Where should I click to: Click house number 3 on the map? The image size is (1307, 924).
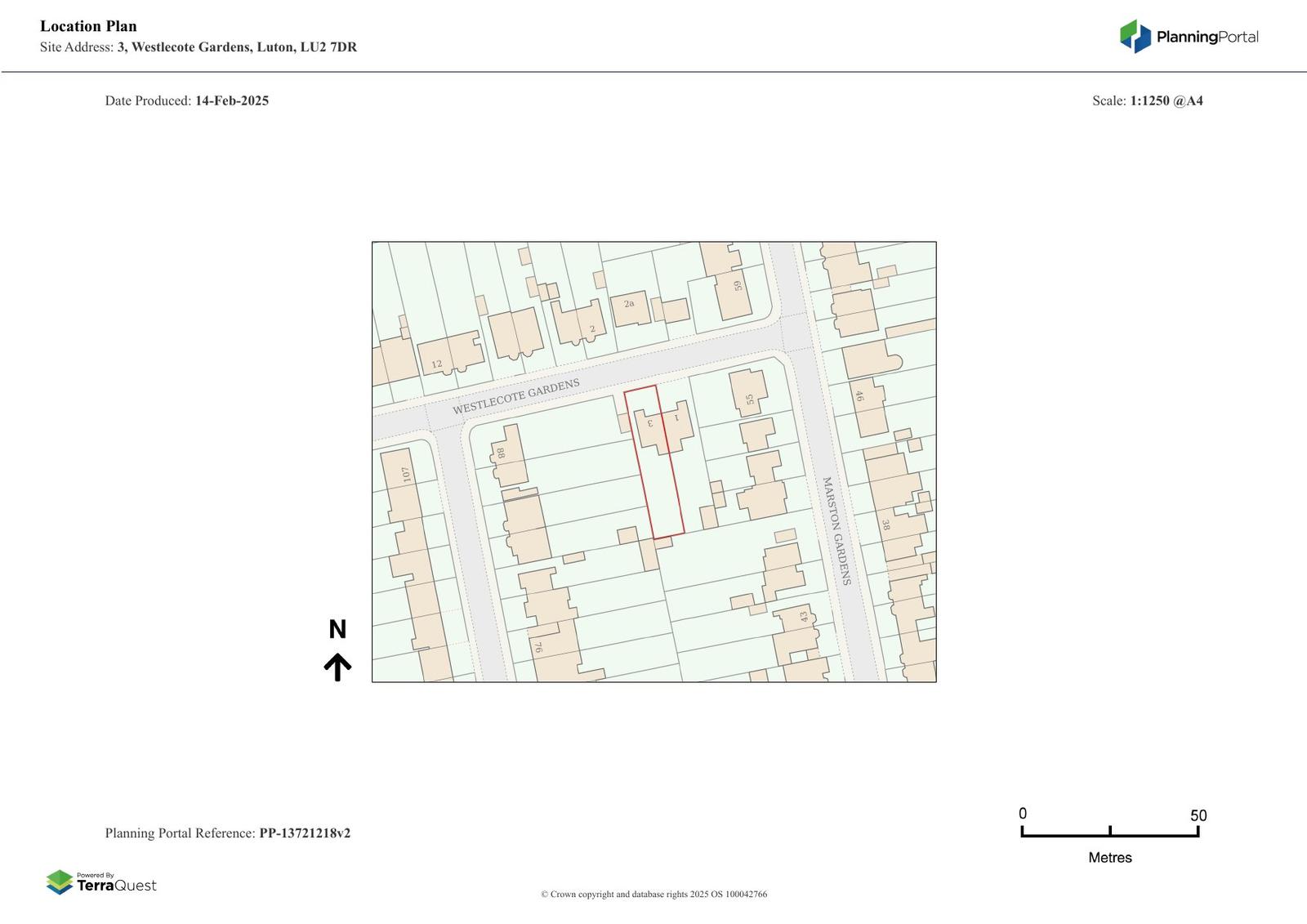tap(650, 423)
